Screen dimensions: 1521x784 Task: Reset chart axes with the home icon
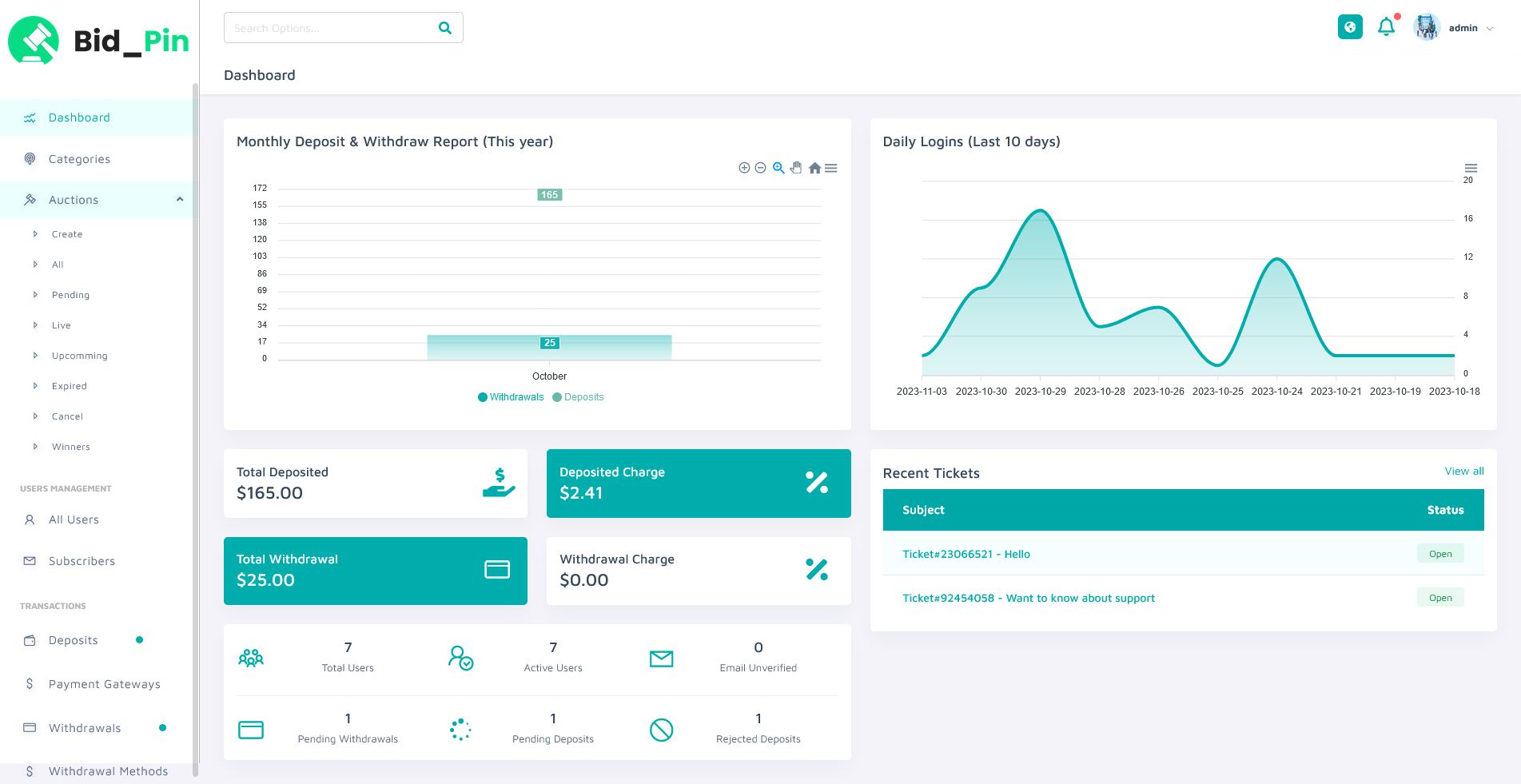coord(814,168)
